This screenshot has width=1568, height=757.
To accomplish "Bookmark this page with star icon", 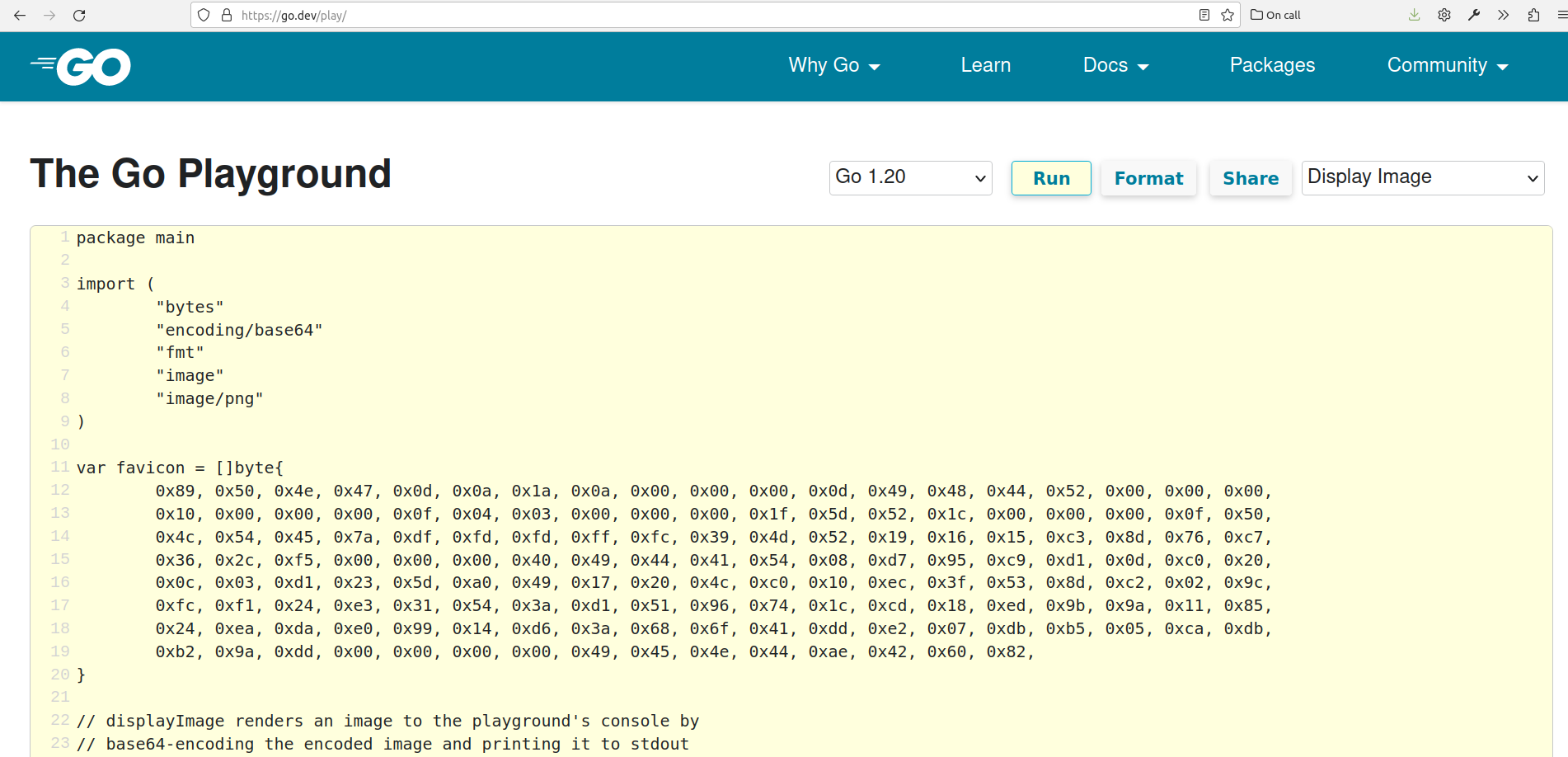I will click(x=1228, y=15).
